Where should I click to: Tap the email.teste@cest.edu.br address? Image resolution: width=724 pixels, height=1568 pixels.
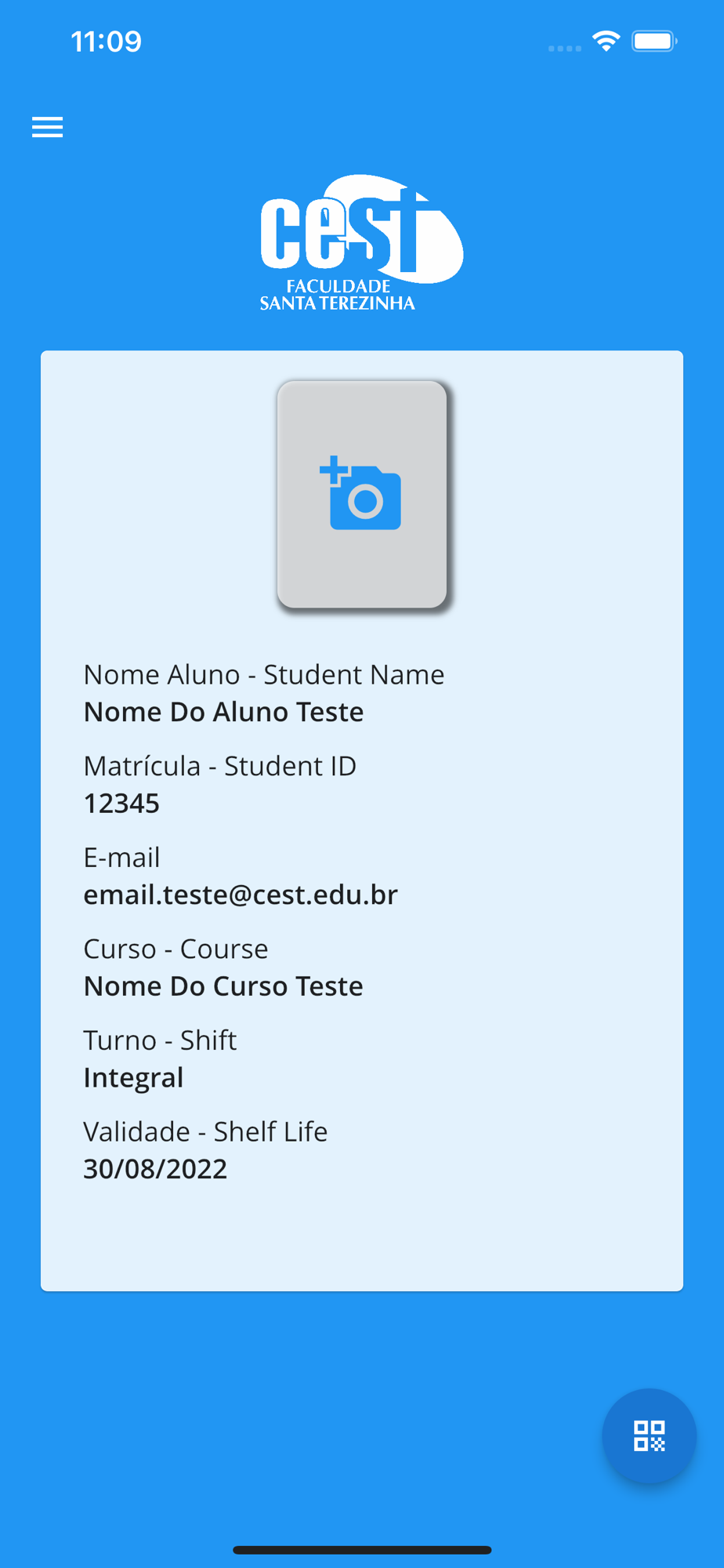coord(241,895)
